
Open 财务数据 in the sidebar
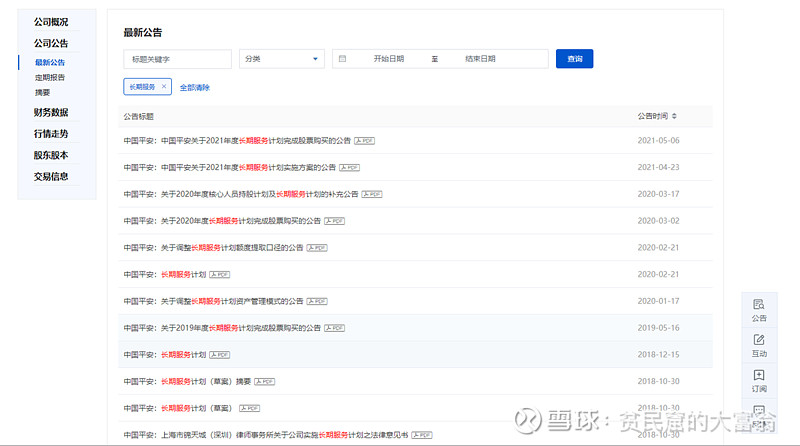[x=51, y=112]
